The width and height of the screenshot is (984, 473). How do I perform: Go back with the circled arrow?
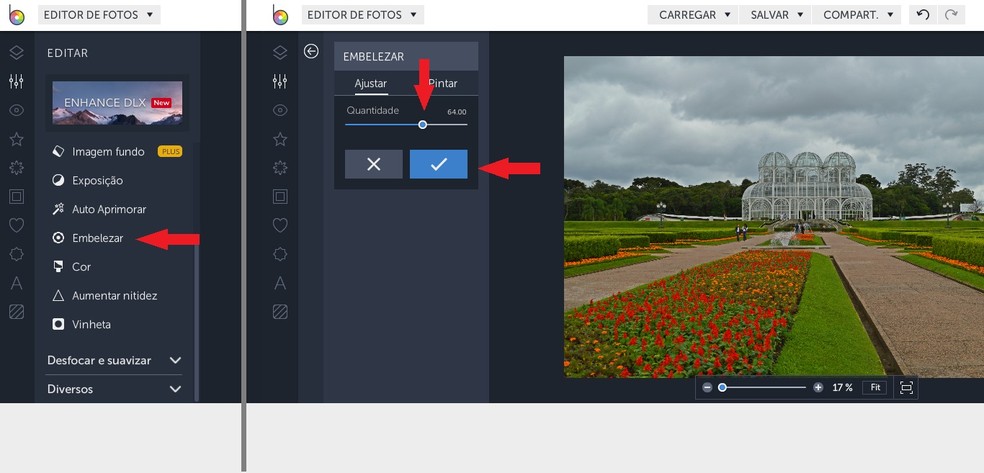tap(311, 51)
